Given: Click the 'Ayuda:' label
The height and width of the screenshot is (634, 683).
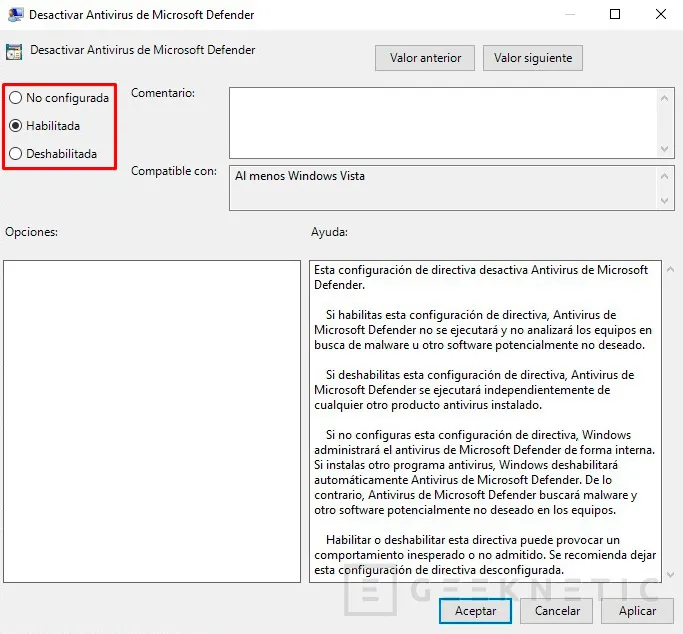Looking at the screenshot, I should click(329, 232).
